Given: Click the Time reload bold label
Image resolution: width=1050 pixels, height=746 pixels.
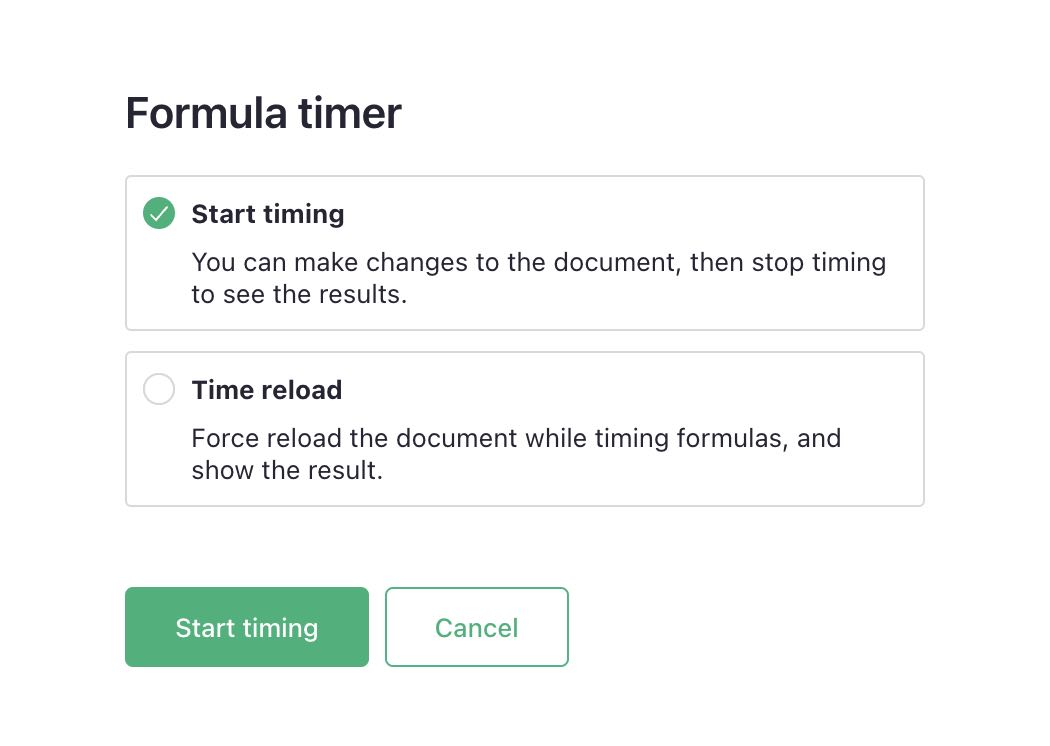Looking at the screenshot, I should pyautogui.click(x=266, y=390).
